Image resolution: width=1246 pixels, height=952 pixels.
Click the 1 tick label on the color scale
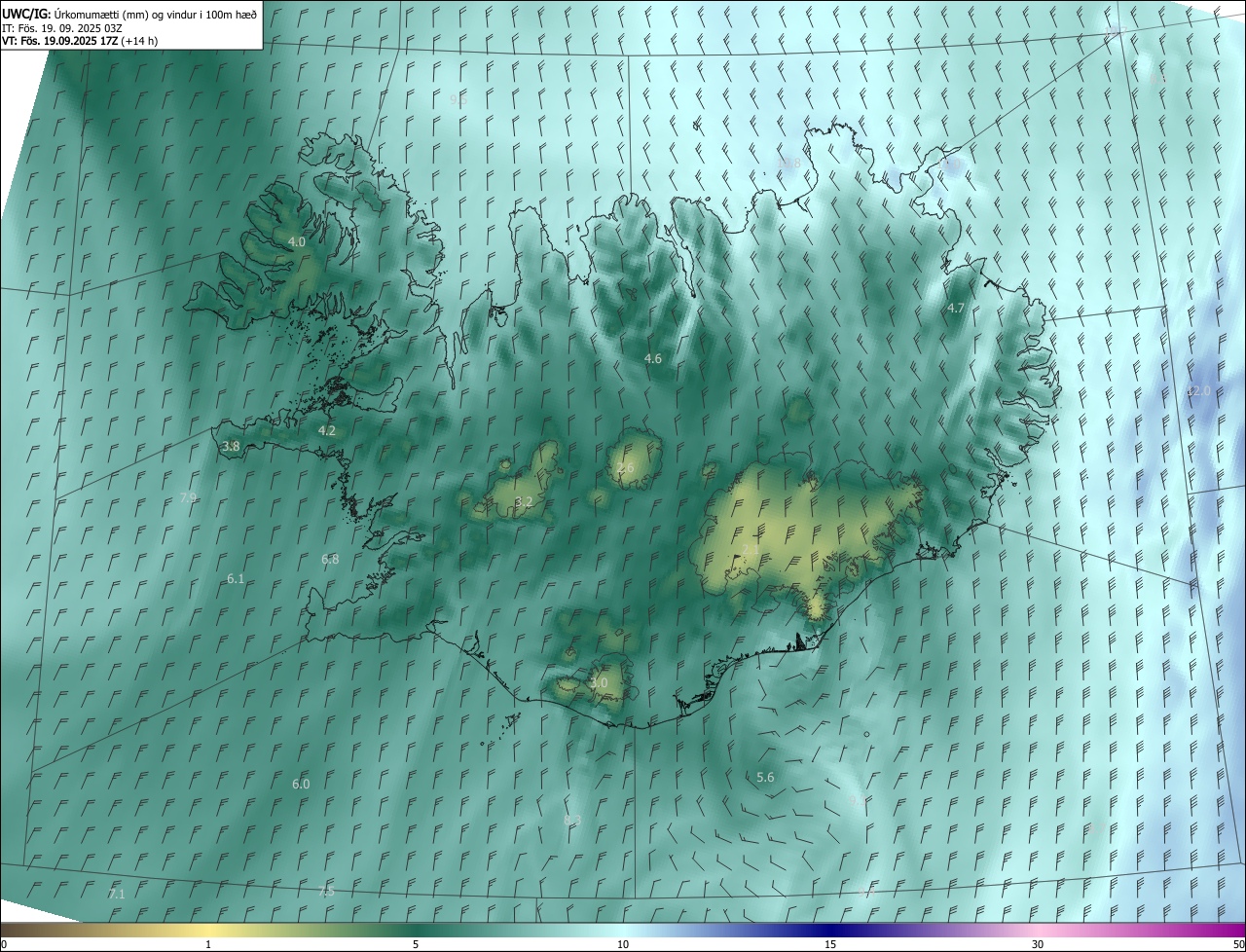point(208,944)
